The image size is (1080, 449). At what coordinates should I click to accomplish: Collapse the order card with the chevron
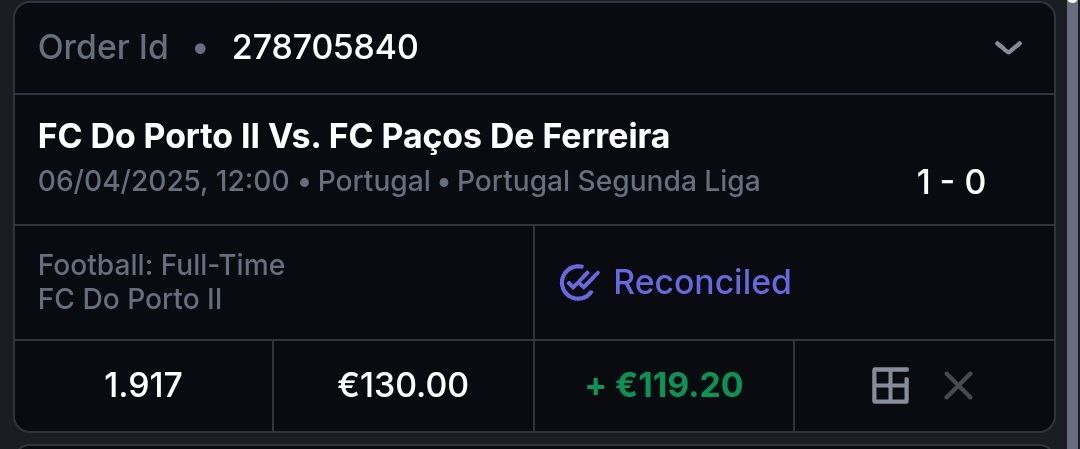[x=1008, y=48]
